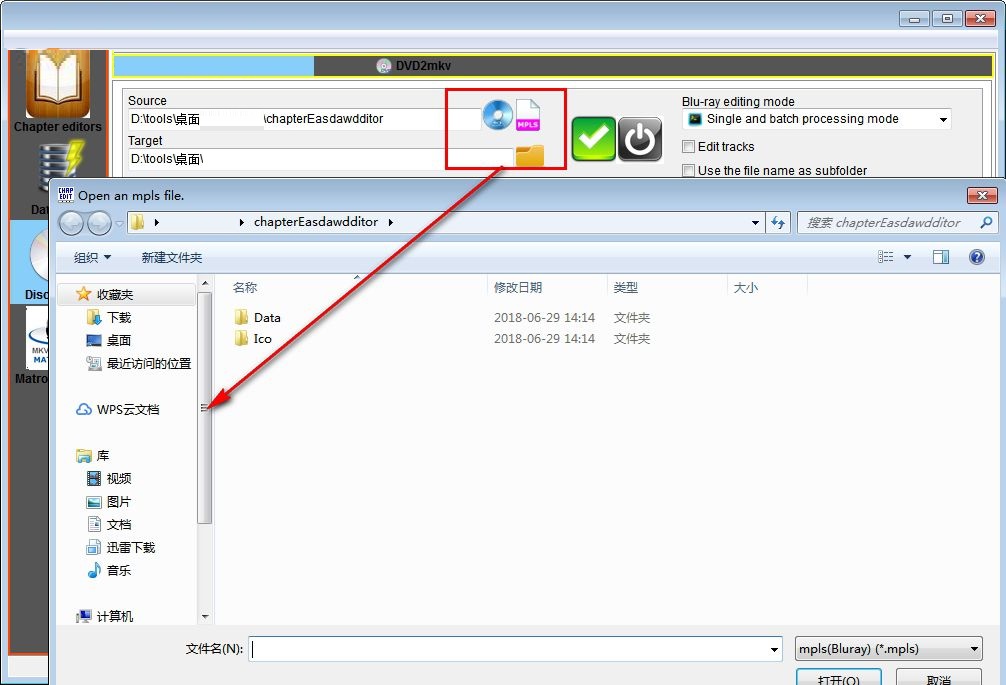Toggle the preview pane icon
The width and height of the screenshot is (1006, 685).
[x=940, y=257]
